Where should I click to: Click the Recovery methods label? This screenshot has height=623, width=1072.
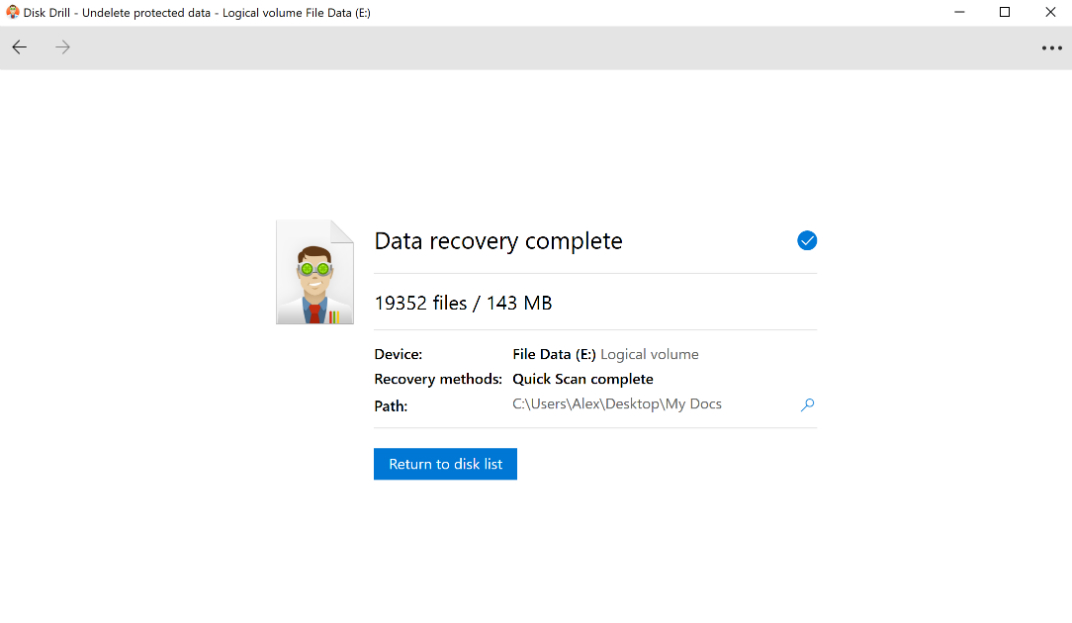pyautogui.click(x=438, y=379)
